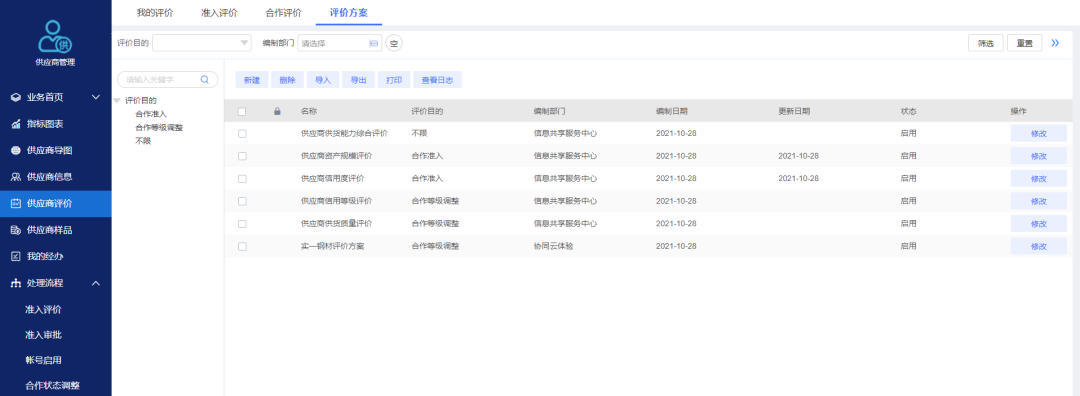Click the 供应商管理 logo icon

point(55,37)
